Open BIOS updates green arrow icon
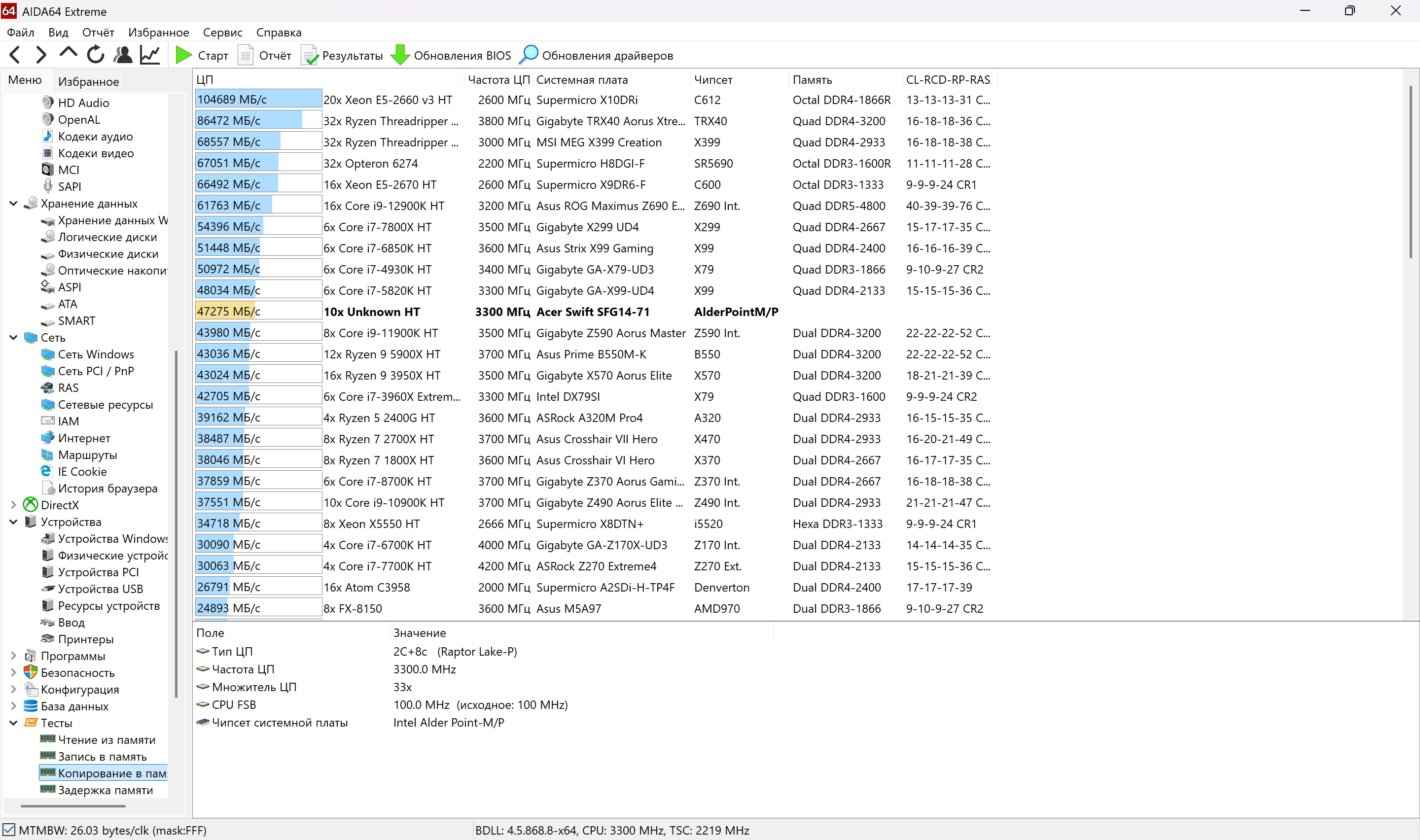 (400, 55)
